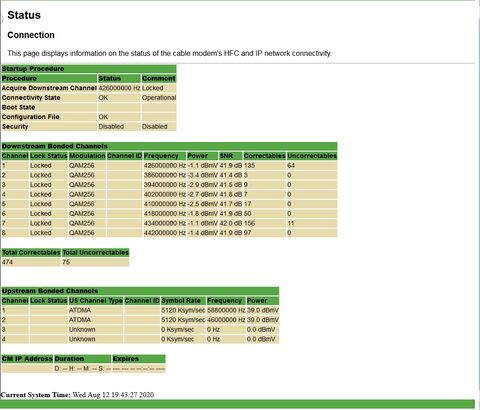The width and height of the screenshot is (480, 410).
Task: Click the 11 uncorrectables value
Action: tap(291, 223)
